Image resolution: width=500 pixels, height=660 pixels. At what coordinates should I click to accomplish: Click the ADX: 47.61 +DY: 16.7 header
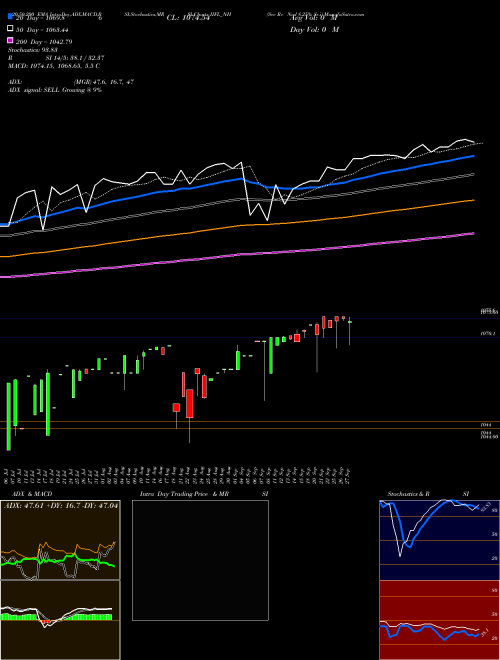[x=61, y=505]
